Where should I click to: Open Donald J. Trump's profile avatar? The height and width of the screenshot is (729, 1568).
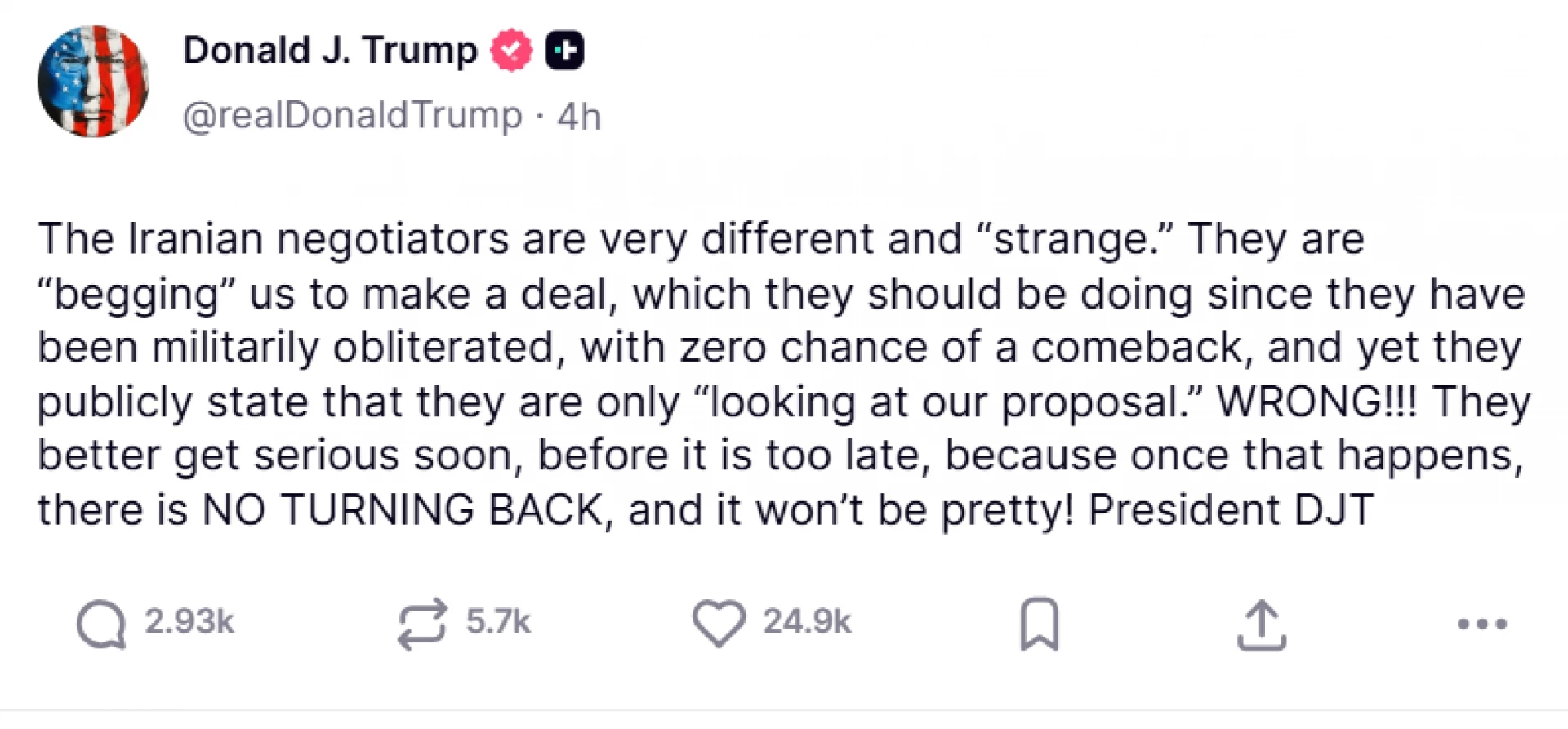tap(93, 81)
